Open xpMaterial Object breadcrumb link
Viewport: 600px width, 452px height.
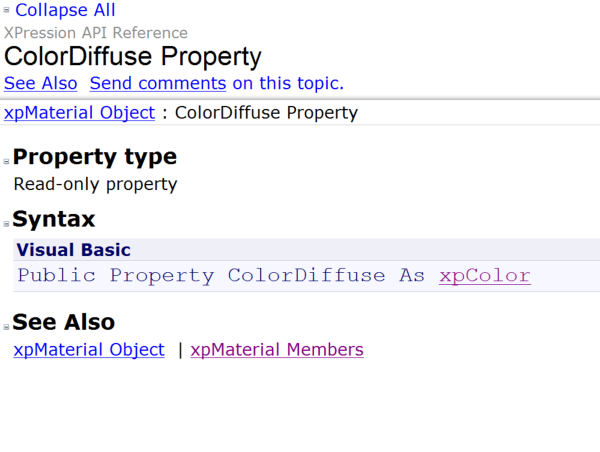[79, 113]
